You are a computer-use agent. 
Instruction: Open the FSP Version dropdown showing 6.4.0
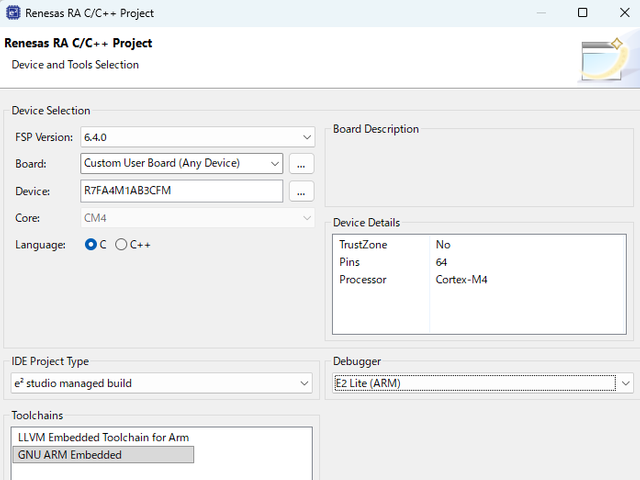(198, 137)
